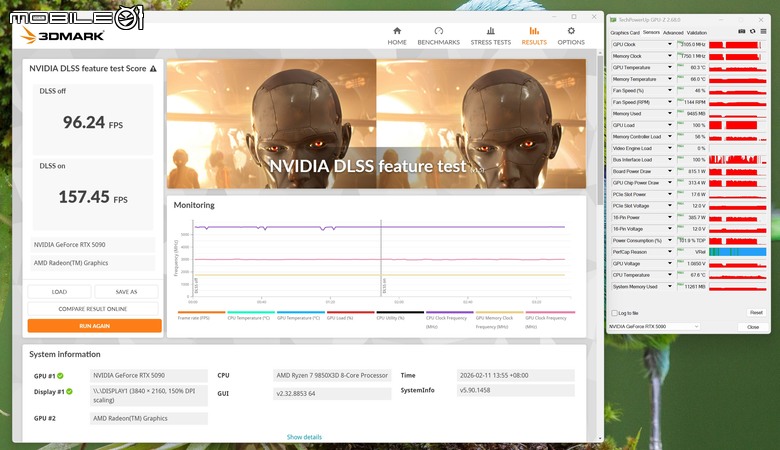The image size is (780, 450).
Task: Click the 2026-02-11 13:55 time value
Action: (515, 375)
